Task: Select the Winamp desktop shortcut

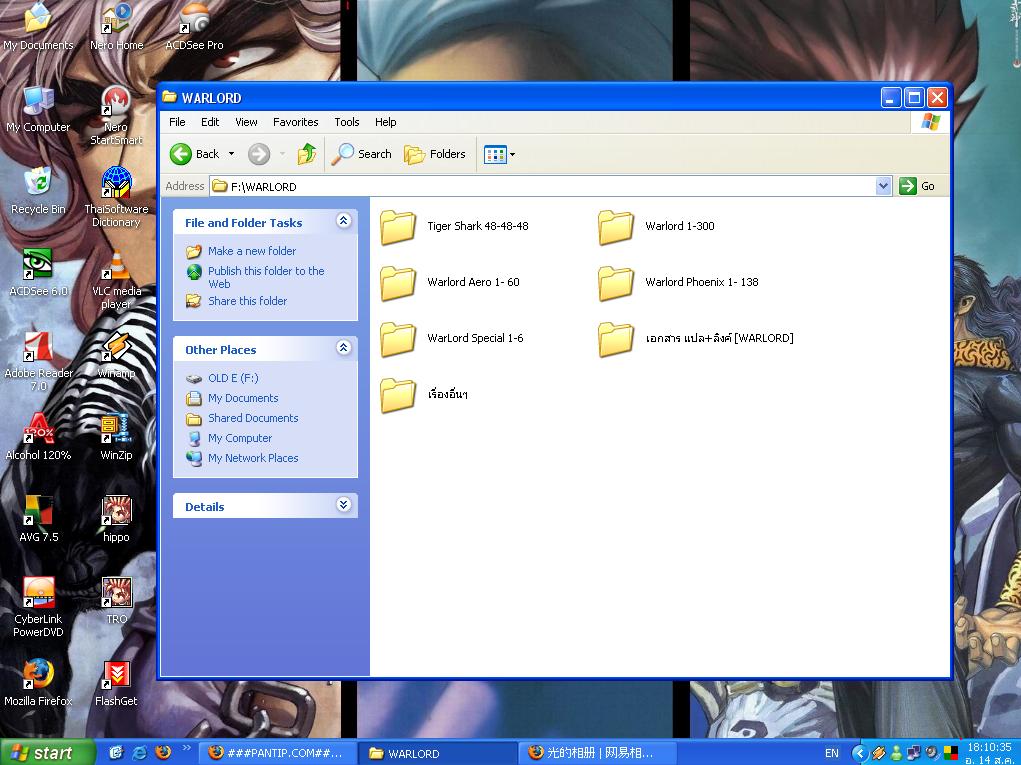Action: (x=116, y=355)
